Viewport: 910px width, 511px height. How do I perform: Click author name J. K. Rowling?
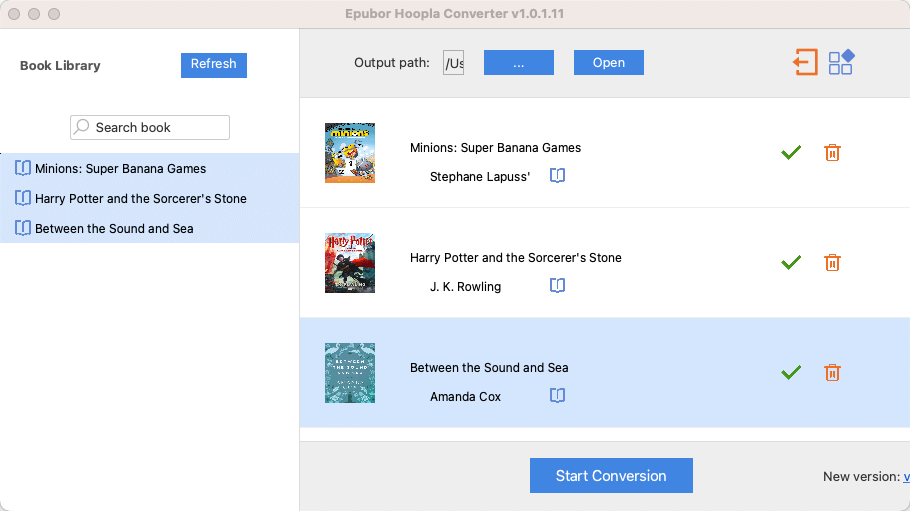[x=465, y=287]
